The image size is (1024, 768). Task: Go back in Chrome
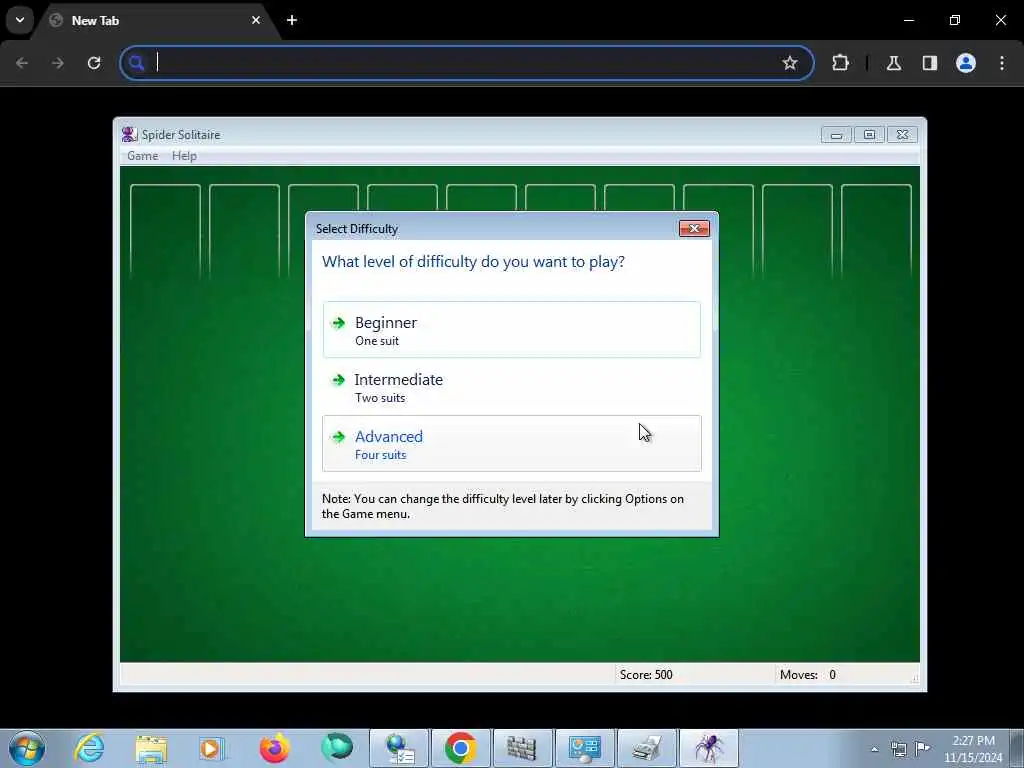(x=22, y=63)
